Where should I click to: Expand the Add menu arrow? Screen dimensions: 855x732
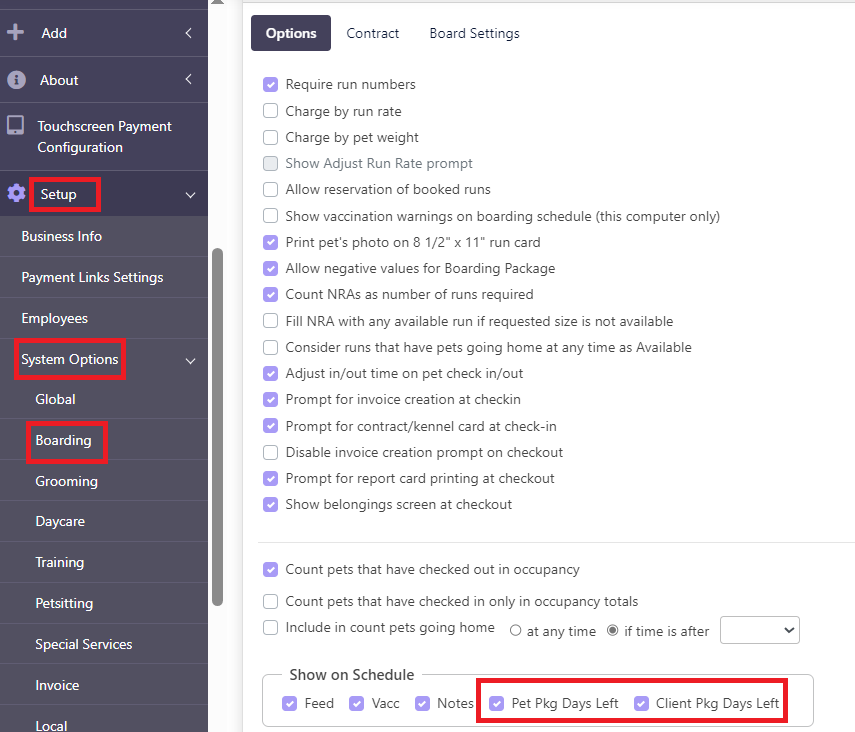pos(188,33)
